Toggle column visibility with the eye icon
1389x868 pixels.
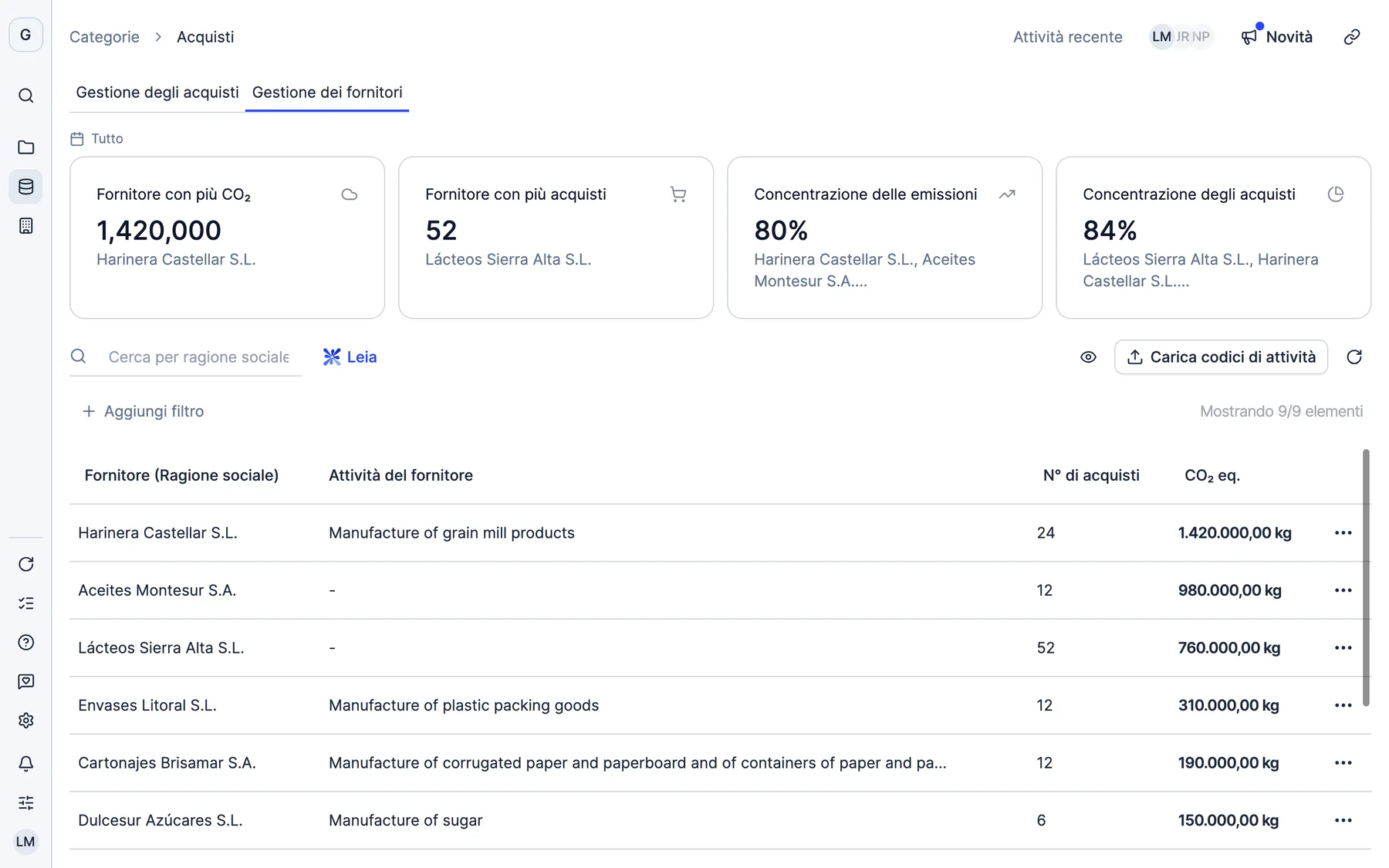(x=1088, y=357)
